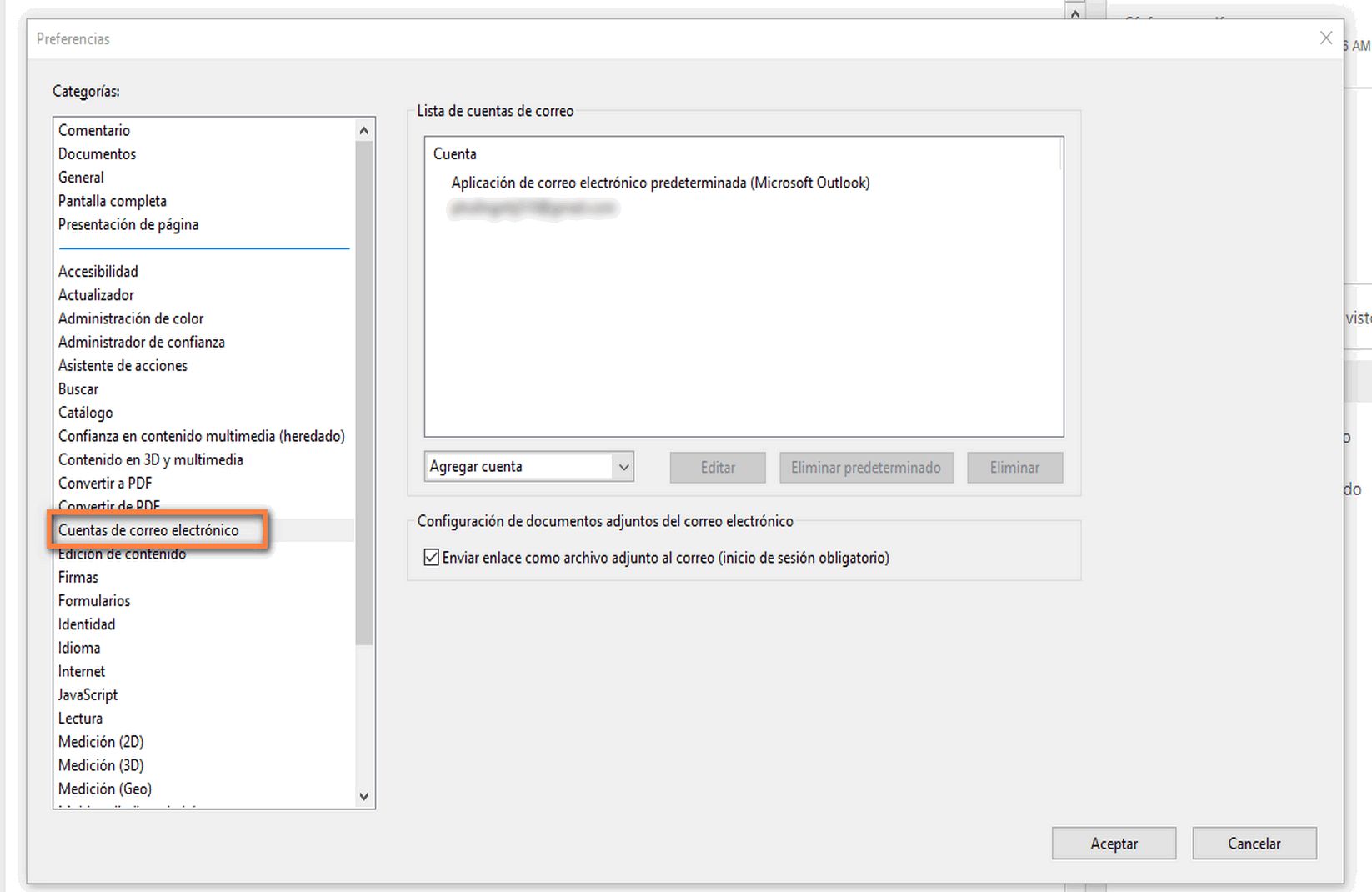Open JavaScript preferences
1372x892 pixels.
(88, 694)
